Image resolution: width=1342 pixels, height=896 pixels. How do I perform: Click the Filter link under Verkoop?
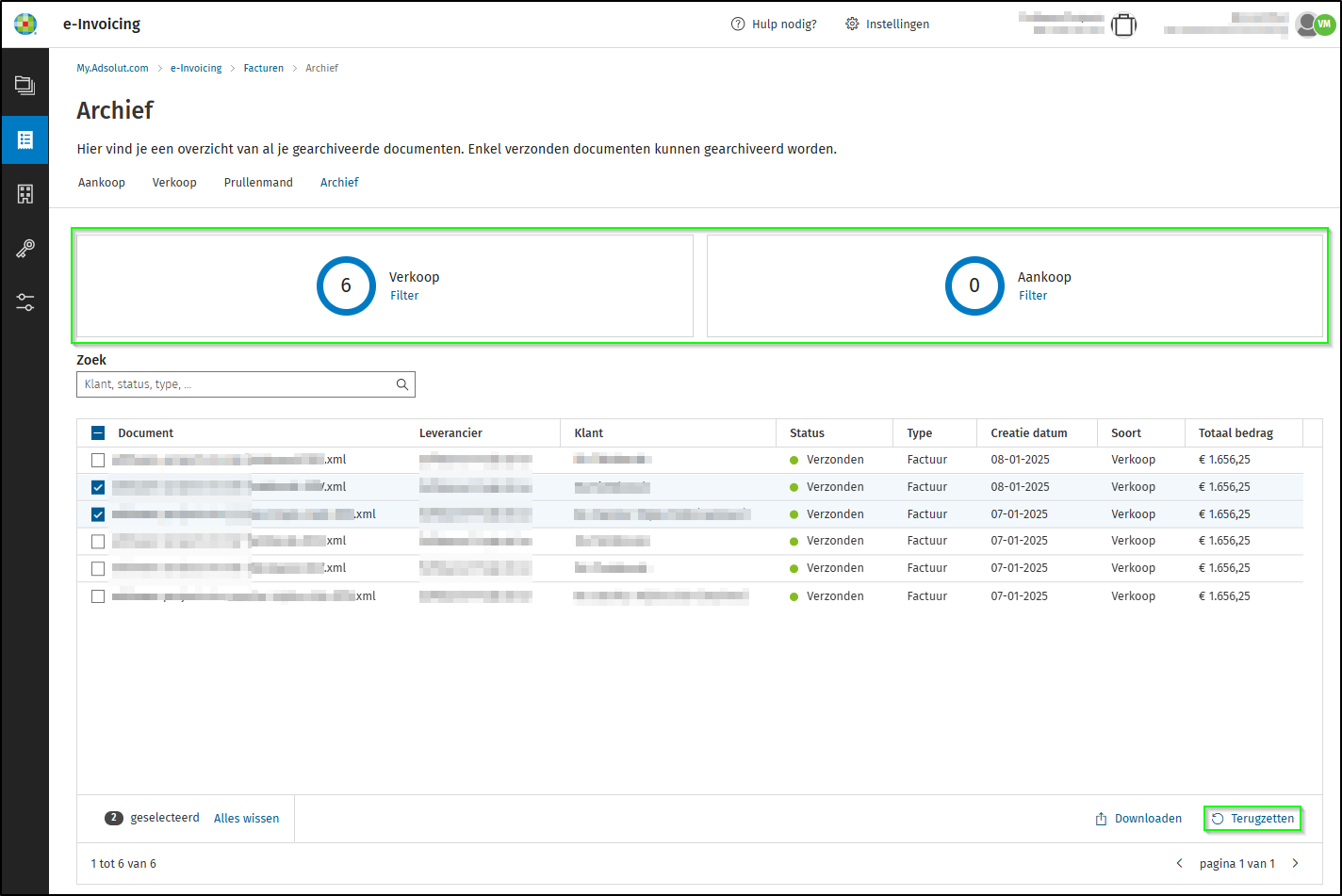[404, 296]
